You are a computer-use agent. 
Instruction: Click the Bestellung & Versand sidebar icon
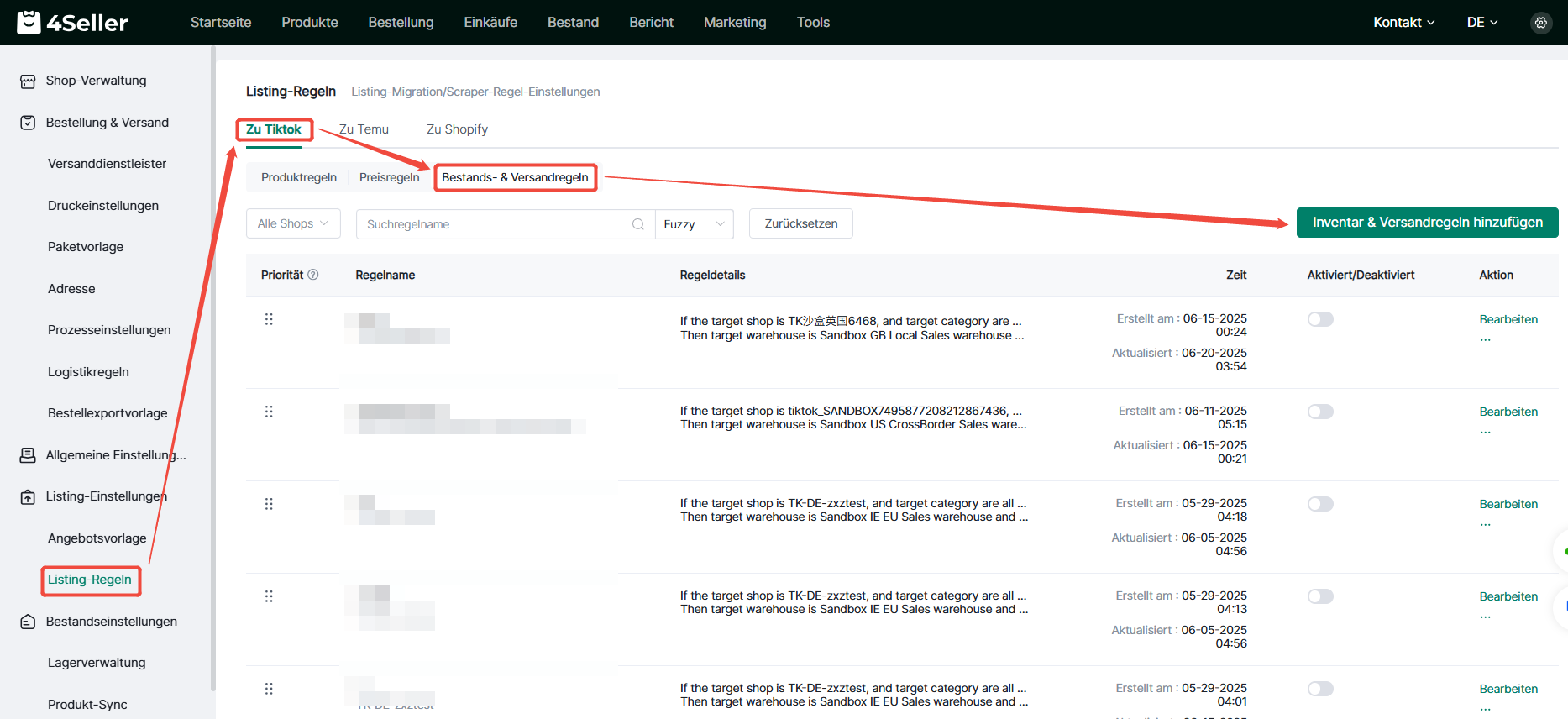pos(28,123)
